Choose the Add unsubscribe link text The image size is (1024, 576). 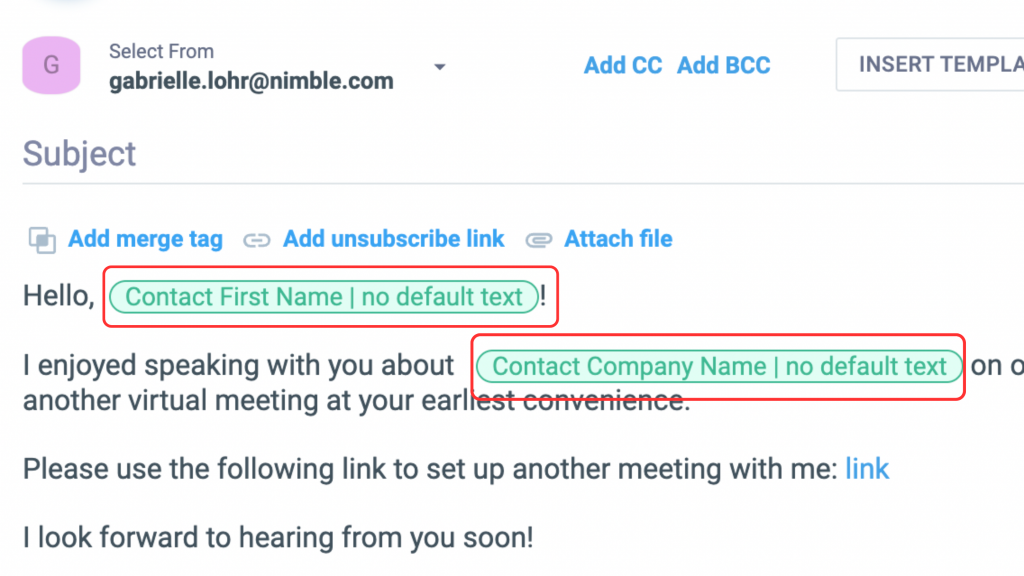coord(393,240)
